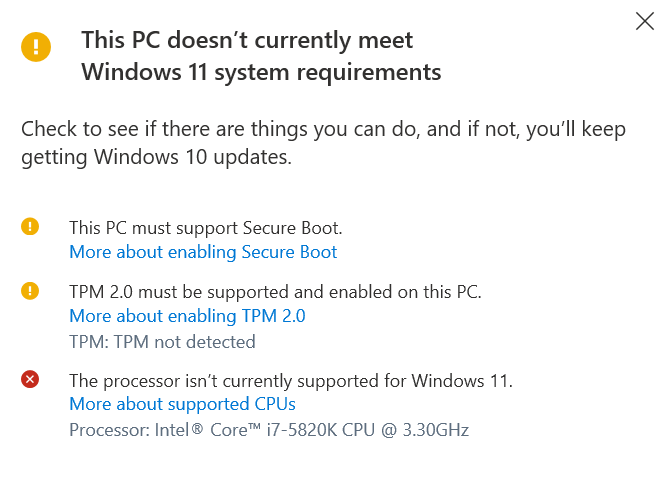Click the TPM 2.0 yellow warning icon
This screenshot has width=664, height=478.
[x=30, y=291]
